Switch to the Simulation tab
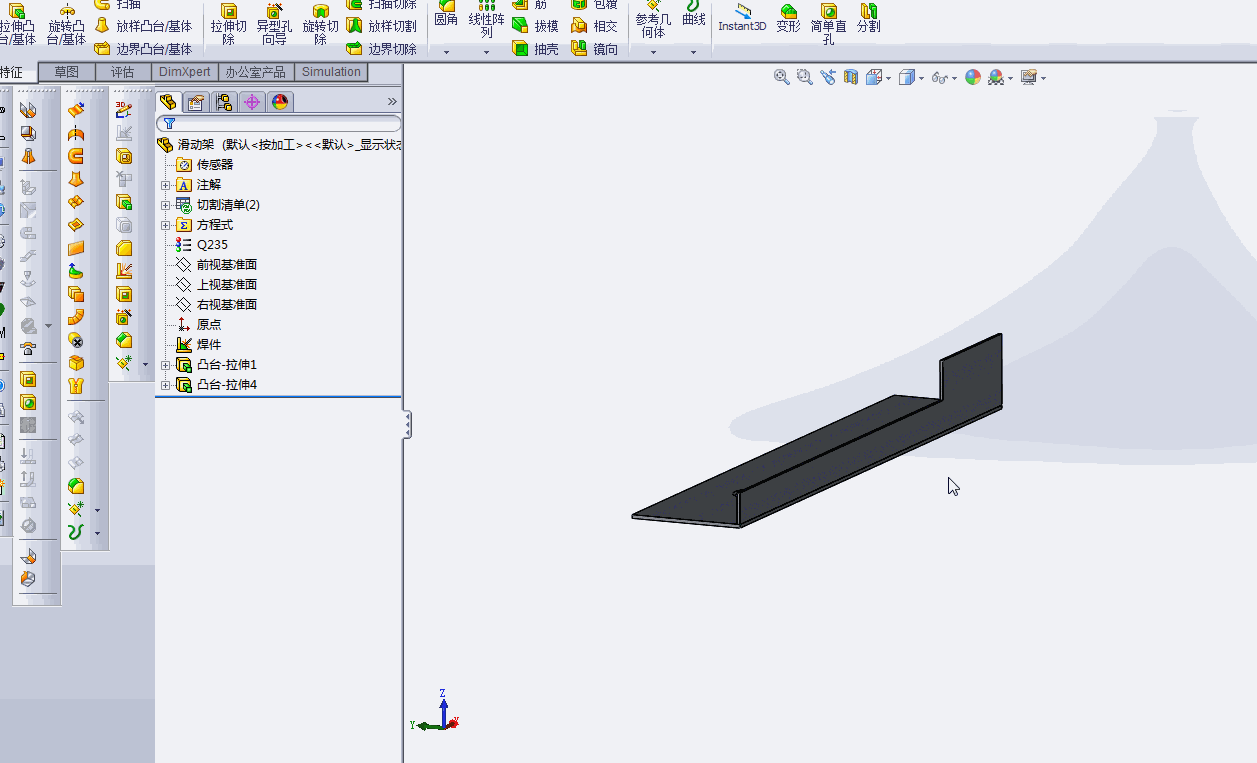This screenshot has width=1257, height=763. click(331, 72)
